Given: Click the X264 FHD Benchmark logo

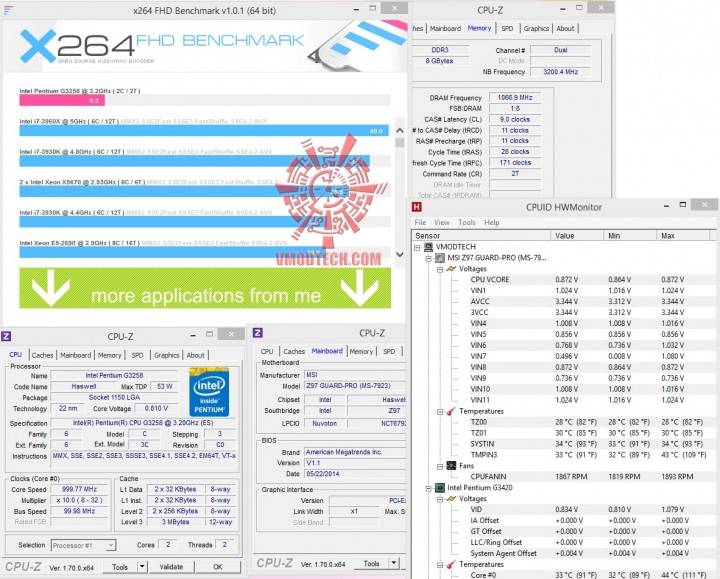Looking at the screenshot, I should [x=162, y=46].
